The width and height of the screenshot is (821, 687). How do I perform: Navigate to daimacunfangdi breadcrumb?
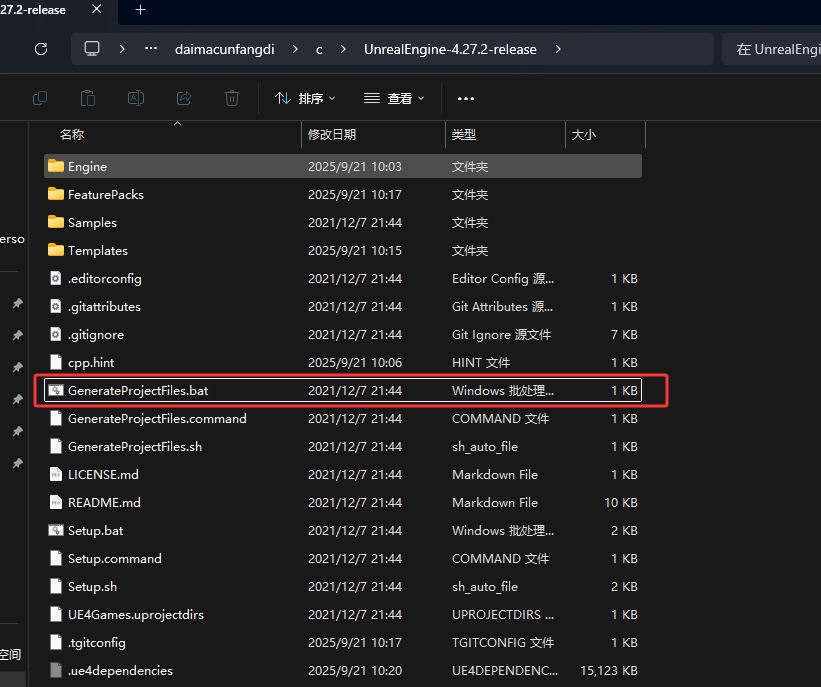[225, 49]
